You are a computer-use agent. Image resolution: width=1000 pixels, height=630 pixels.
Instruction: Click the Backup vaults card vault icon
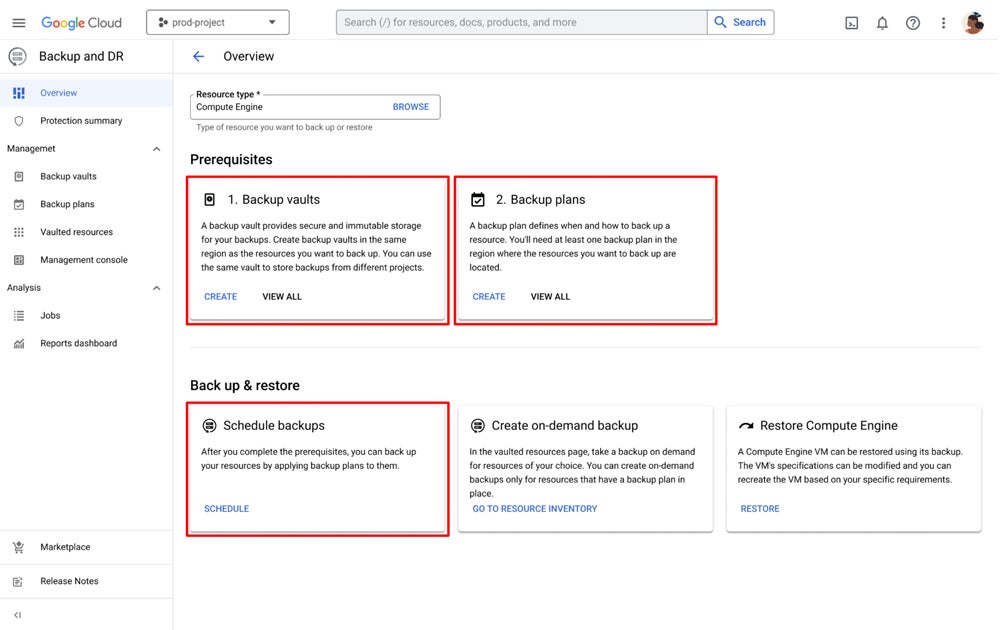209,200
